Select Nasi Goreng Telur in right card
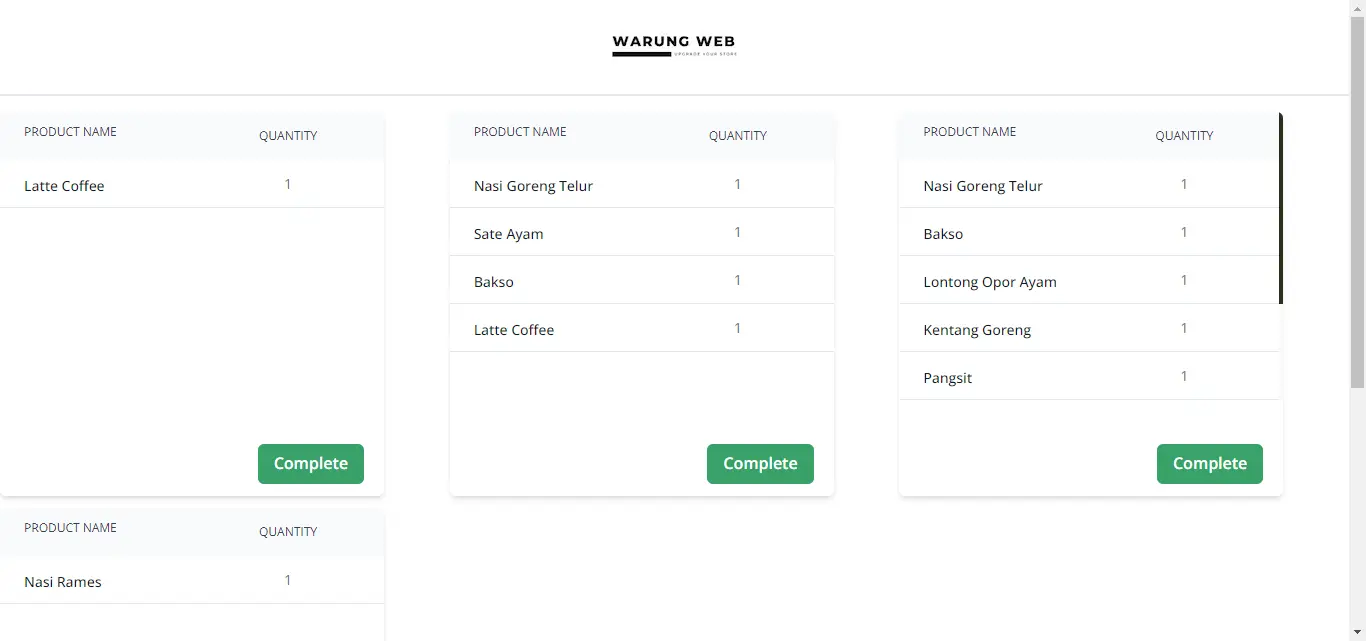 [1090, 184]
